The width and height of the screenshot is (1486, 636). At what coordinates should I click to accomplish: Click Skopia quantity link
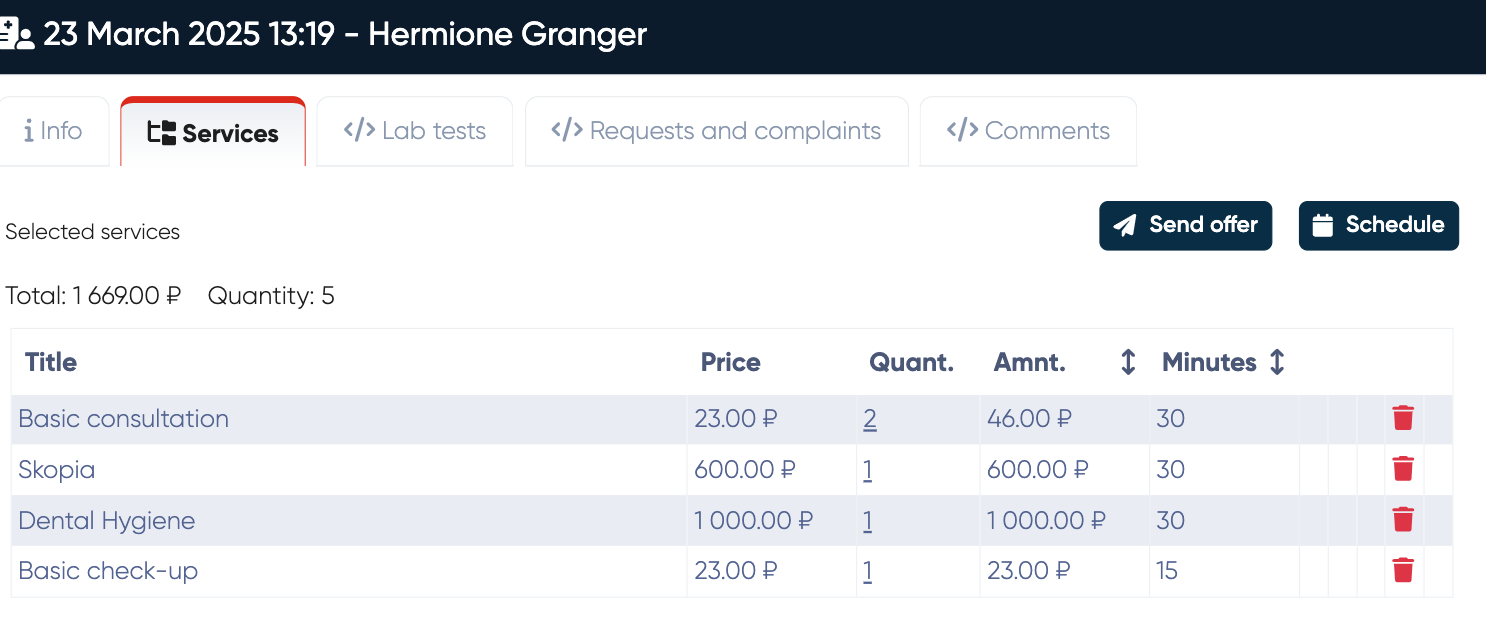[x=868, y=470]
